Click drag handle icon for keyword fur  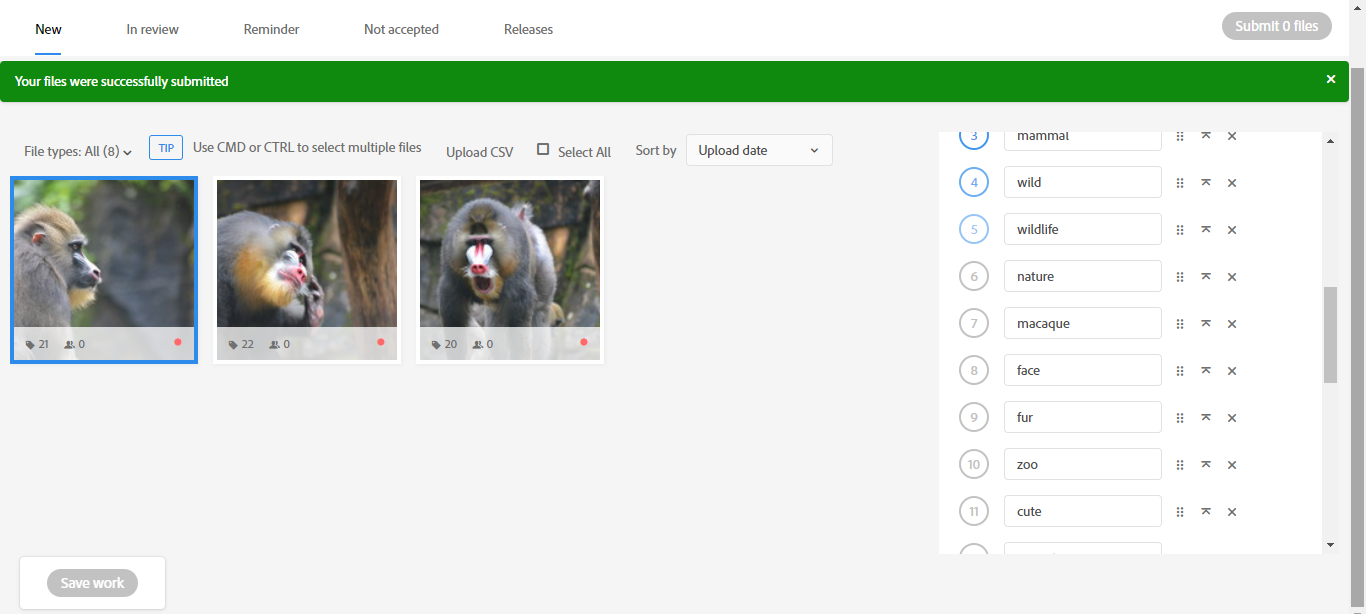(x=1180, y=418)
